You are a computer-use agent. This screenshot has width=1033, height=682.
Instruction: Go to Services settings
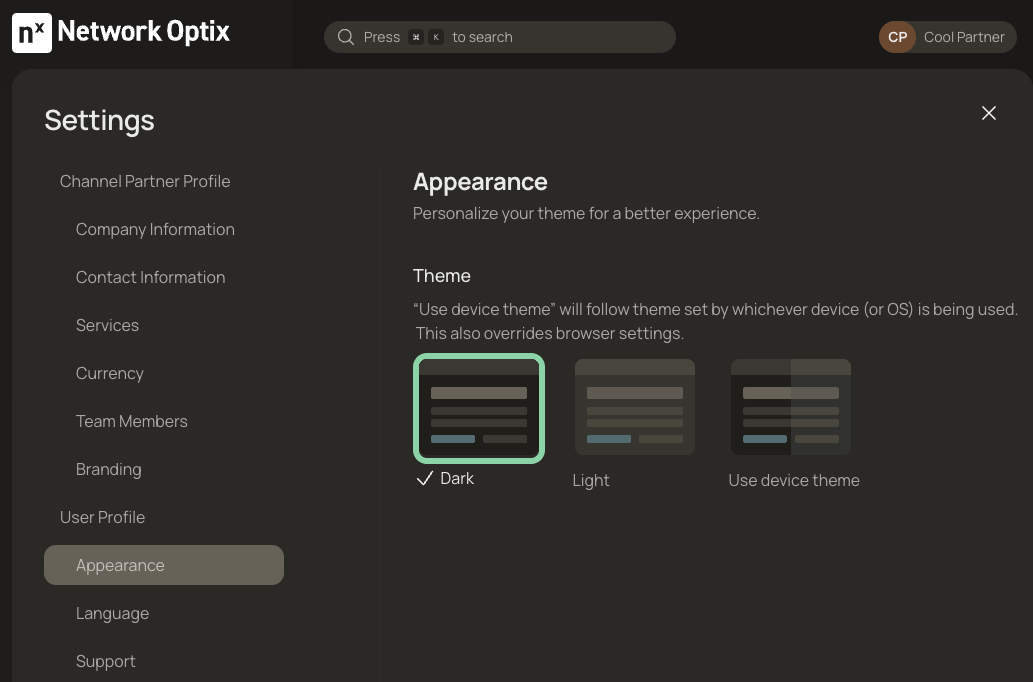(107, 326)
